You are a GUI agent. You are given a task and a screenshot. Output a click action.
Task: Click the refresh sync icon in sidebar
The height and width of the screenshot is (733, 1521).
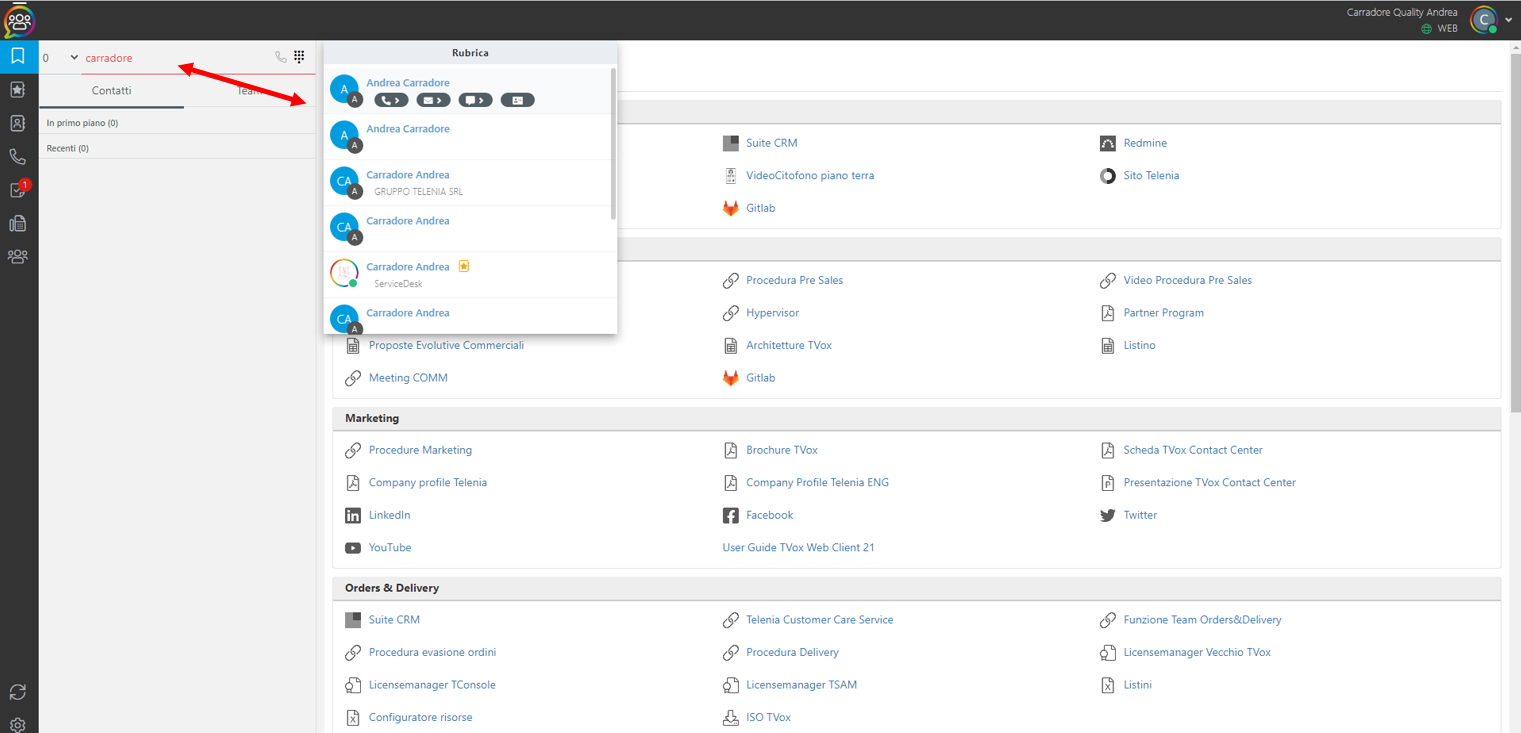18,692
